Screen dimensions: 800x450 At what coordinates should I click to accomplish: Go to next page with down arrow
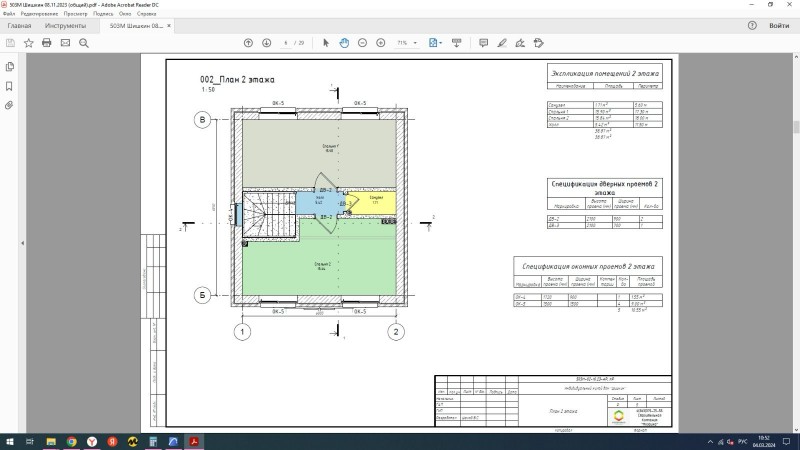pyautogui.click(x=266, y=43)
